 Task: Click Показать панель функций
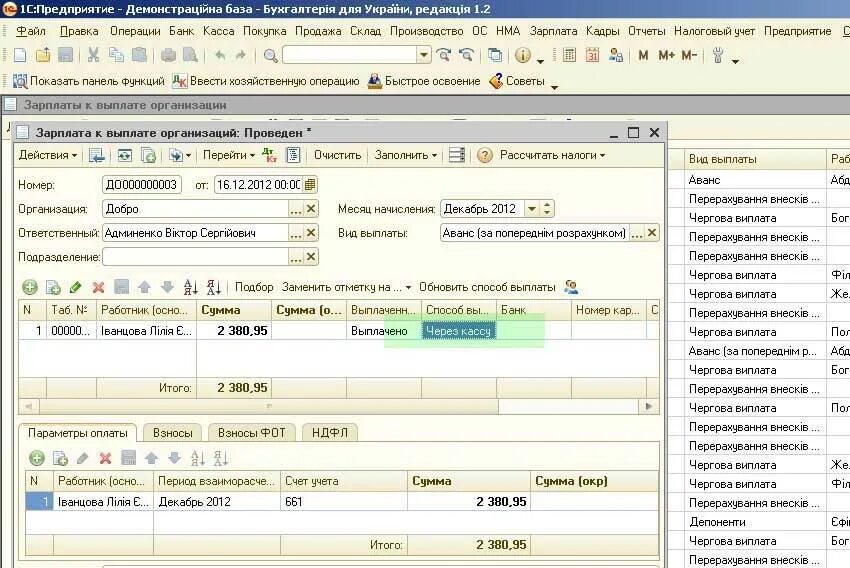[x=88, y=81]
